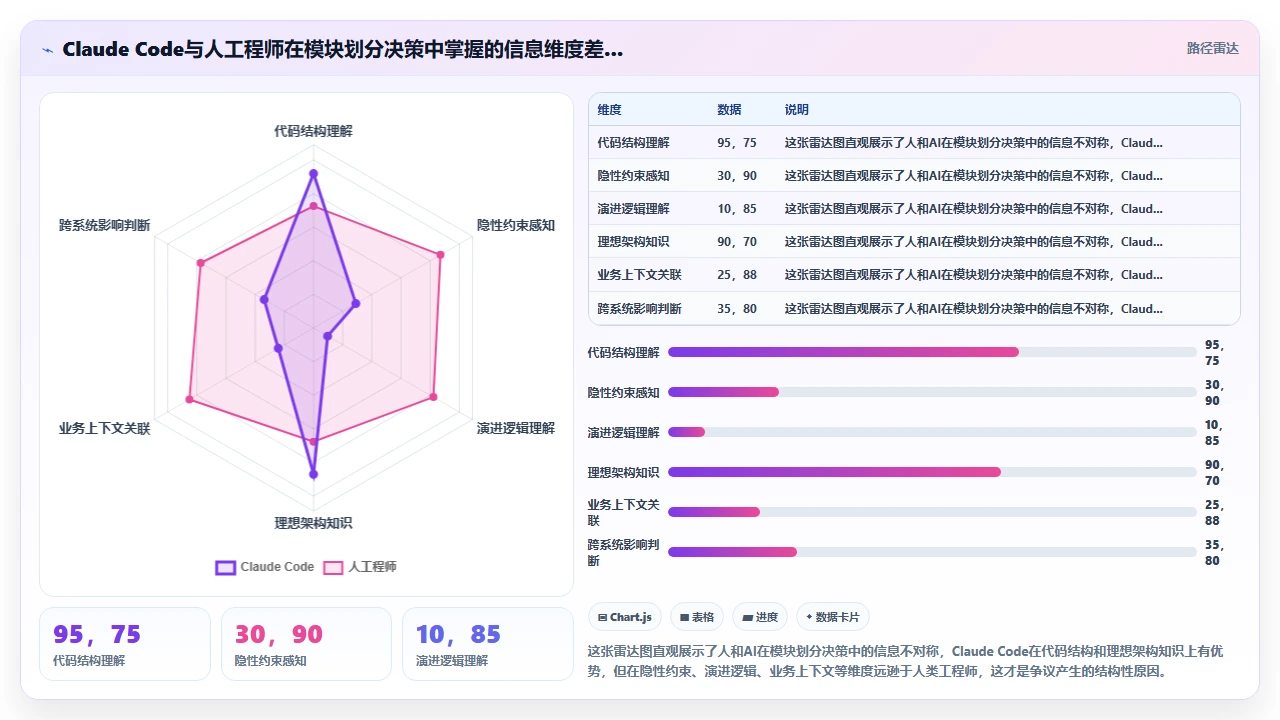The height and width of the screenshot is (720, 1280).
Task: Click radar axis label 演进逻辑理解
Action: tap(516, 428)
